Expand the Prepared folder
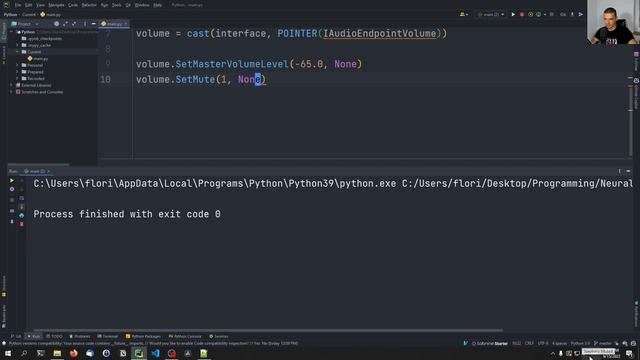This screenshot has height=360, width=640. coord(18,72)
